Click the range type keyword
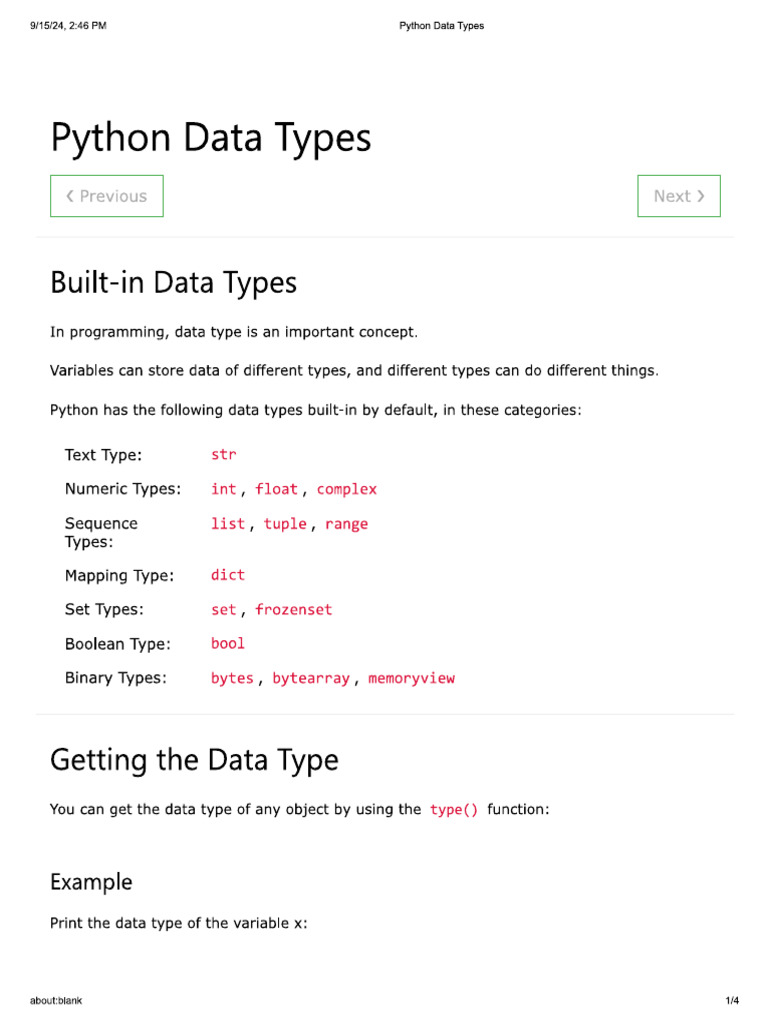The height and width of the screenshot is (1024, 768). pyautogui.click(x=346, y=524)
